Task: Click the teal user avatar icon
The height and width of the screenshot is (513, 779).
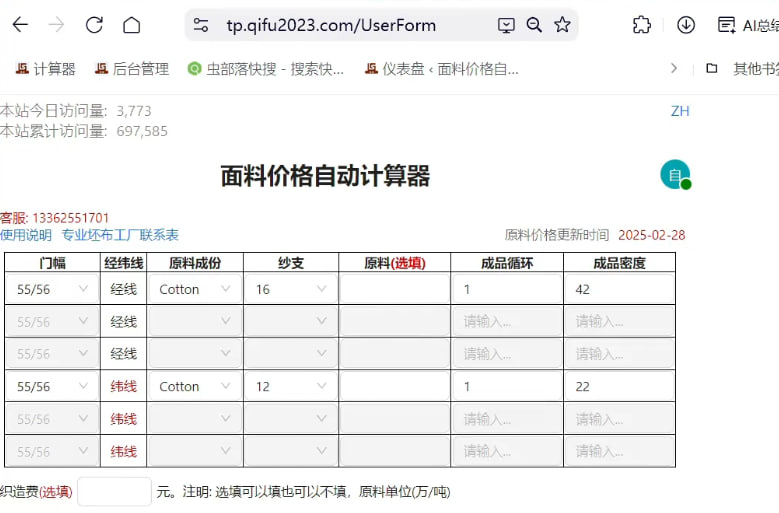Action: point(675,174)
